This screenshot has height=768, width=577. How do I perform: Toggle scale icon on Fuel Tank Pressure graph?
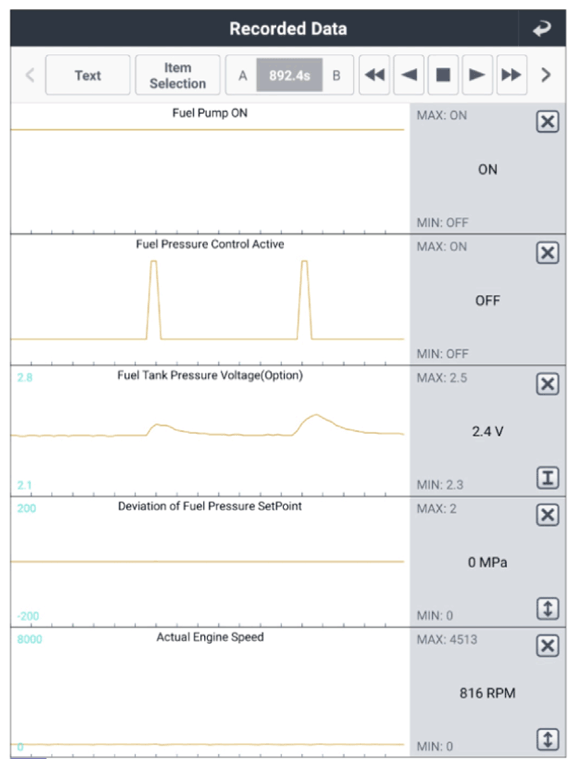point(548,478)
